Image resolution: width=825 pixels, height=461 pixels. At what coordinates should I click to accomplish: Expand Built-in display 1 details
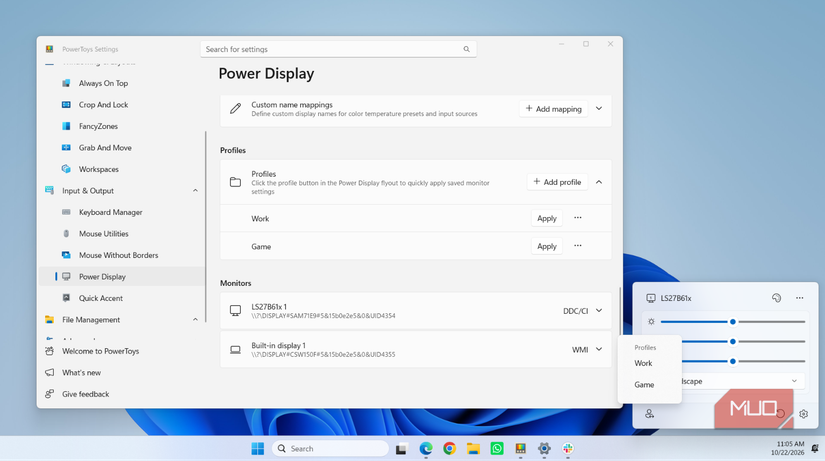coord(599,349)
